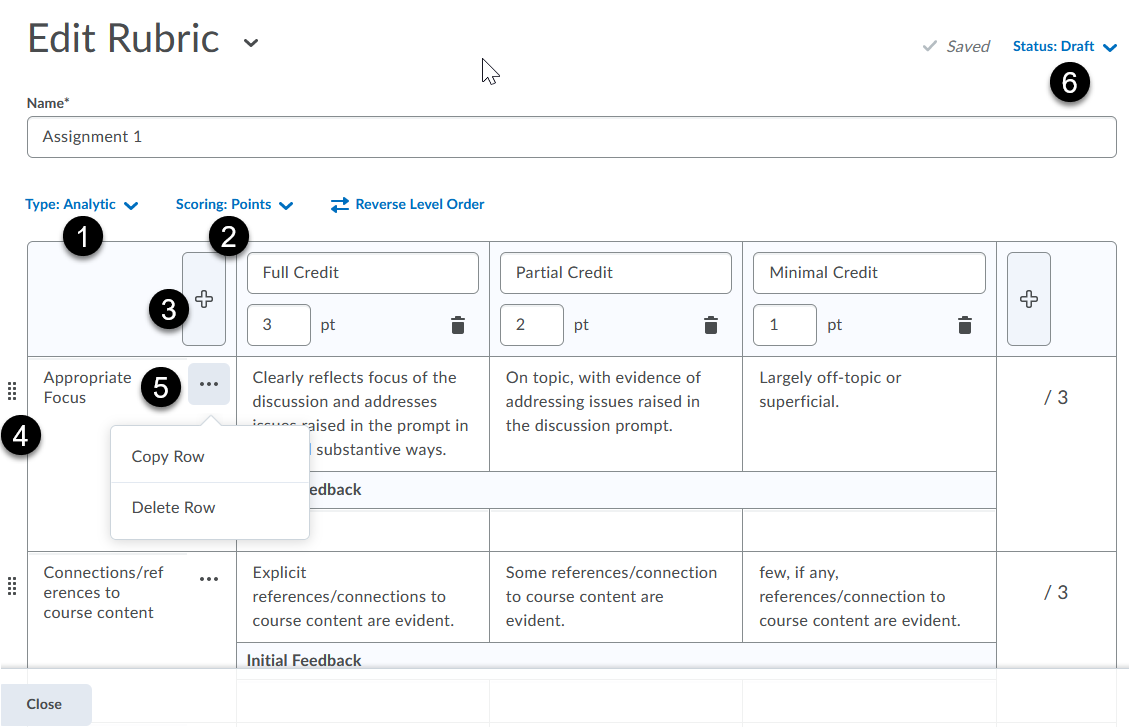Select Delete Row in the context menu

pos(173,508)
